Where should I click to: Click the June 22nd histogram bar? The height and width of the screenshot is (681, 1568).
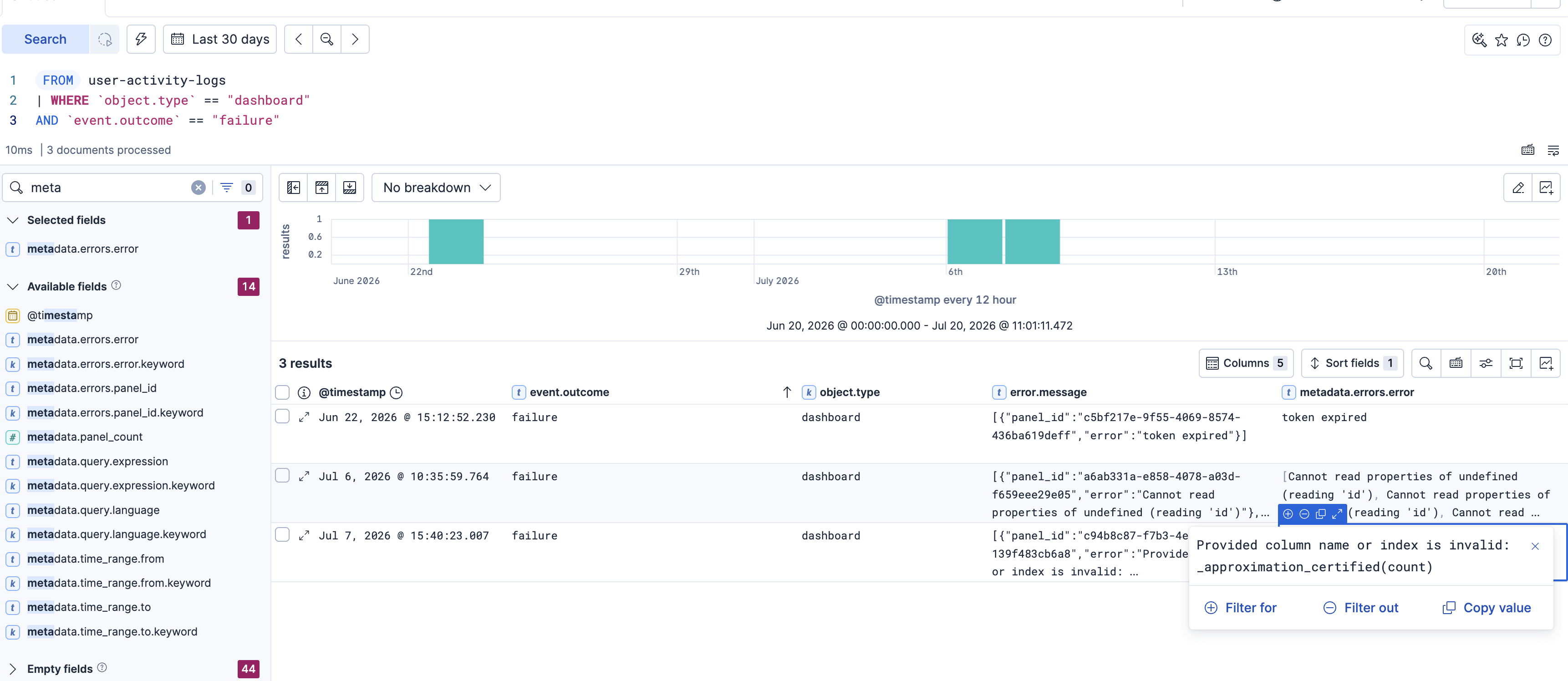pos(456,242)
